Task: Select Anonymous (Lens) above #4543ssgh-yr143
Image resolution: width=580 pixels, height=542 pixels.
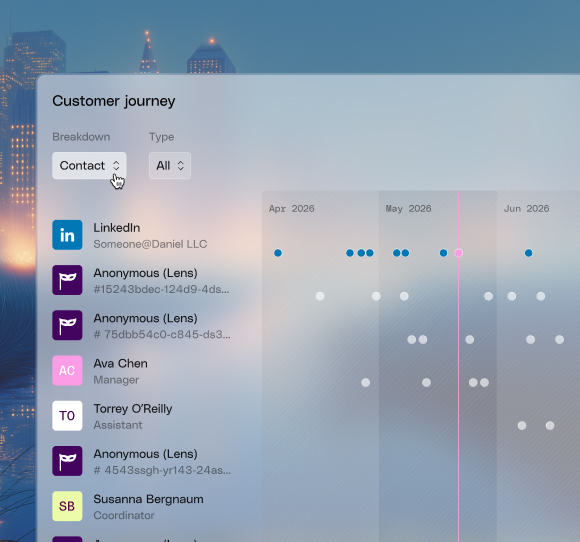Action: (145, 454)
